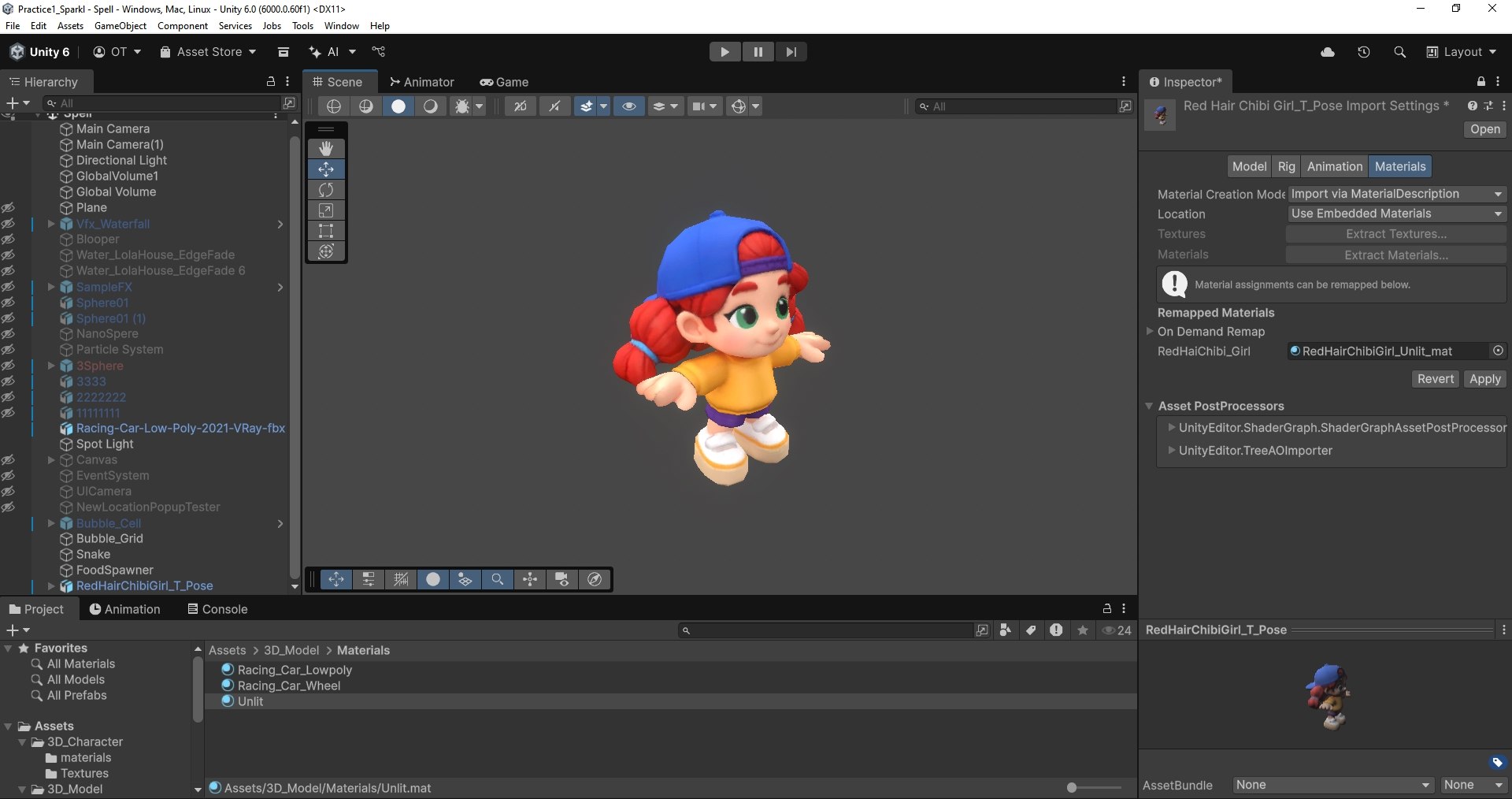
Task: Open Inspector help question-mark icon
Action: coord(1473,106)
